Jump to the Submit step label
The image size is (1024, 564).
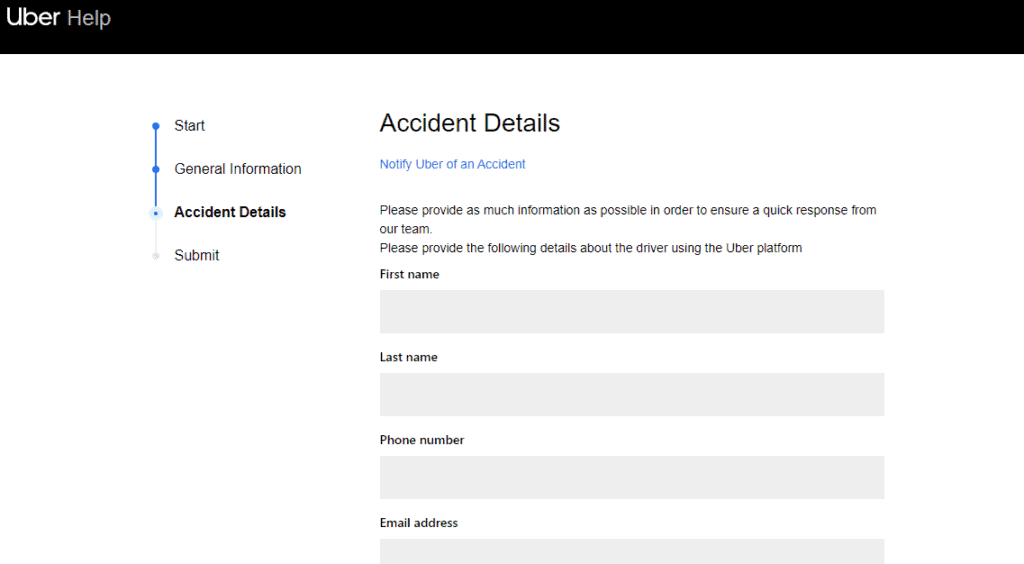click(196, 255)
